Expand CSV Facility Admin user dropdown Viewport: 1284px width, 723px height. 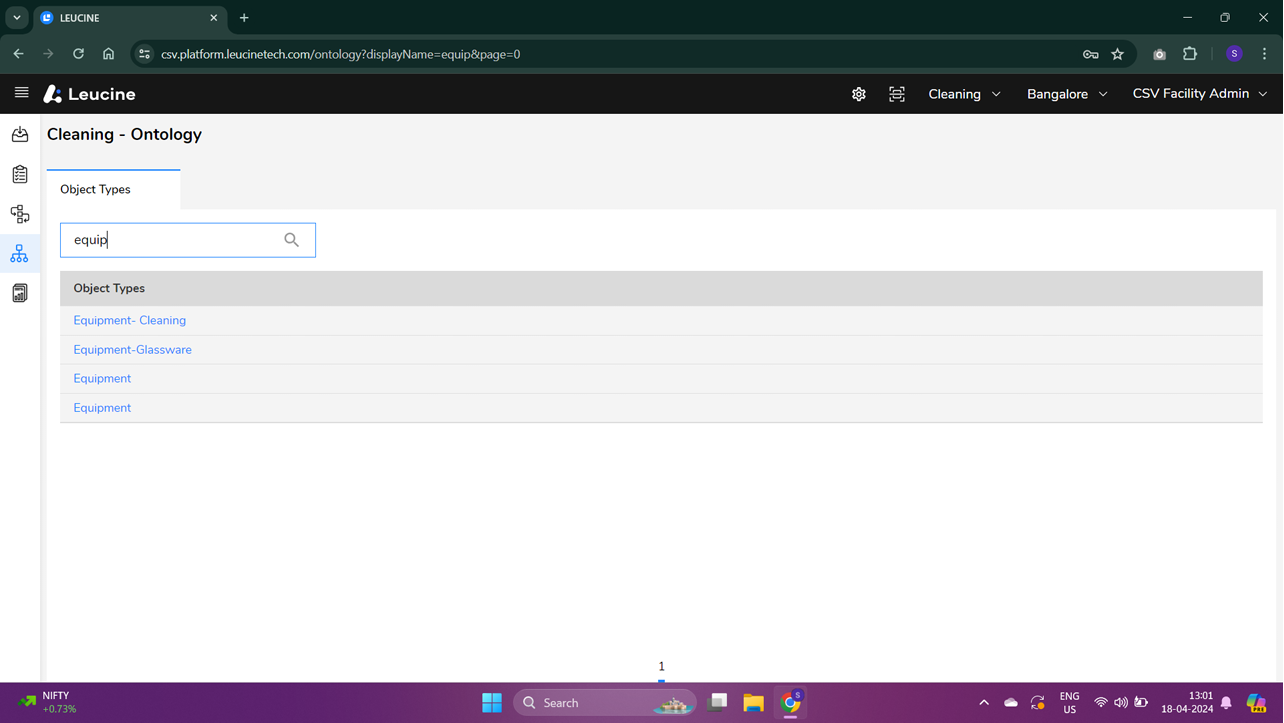click(1200, 94)
